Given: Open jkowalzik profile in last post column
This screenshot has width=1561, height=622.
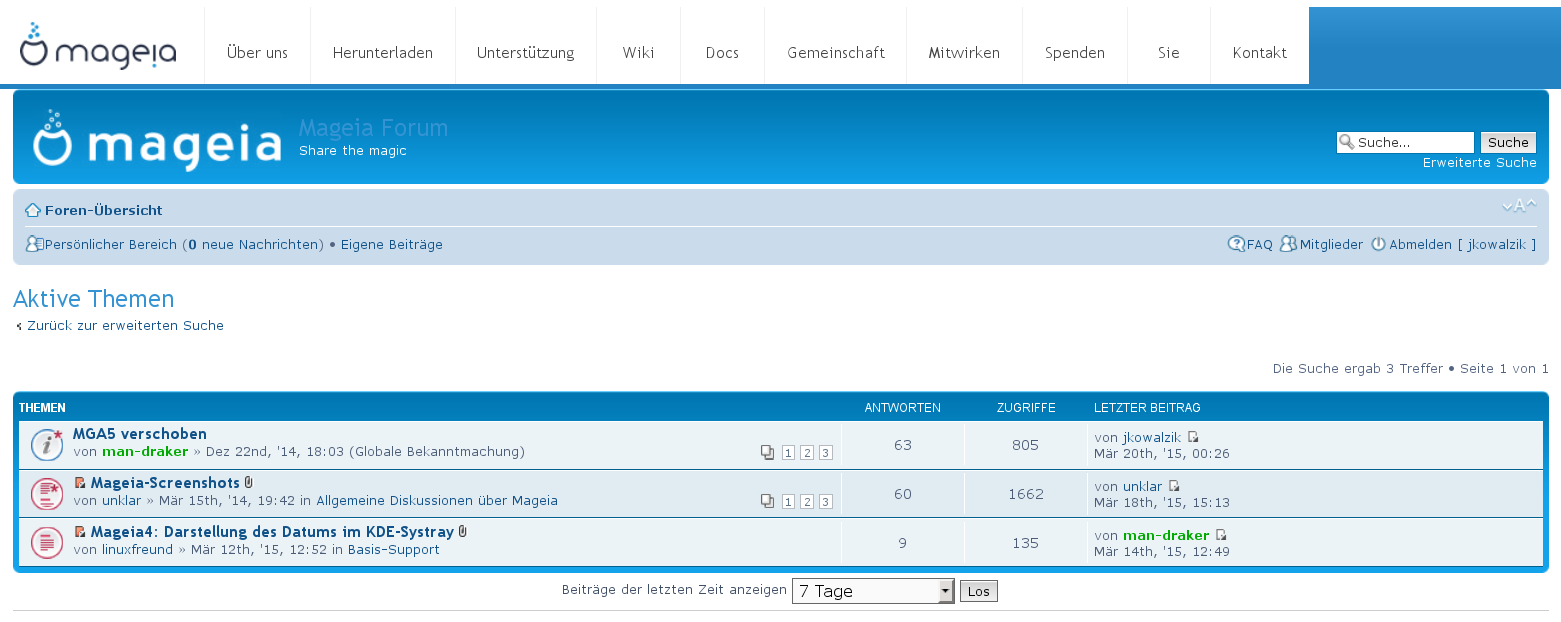Looking at the screenshot, I should [1152, 437].
